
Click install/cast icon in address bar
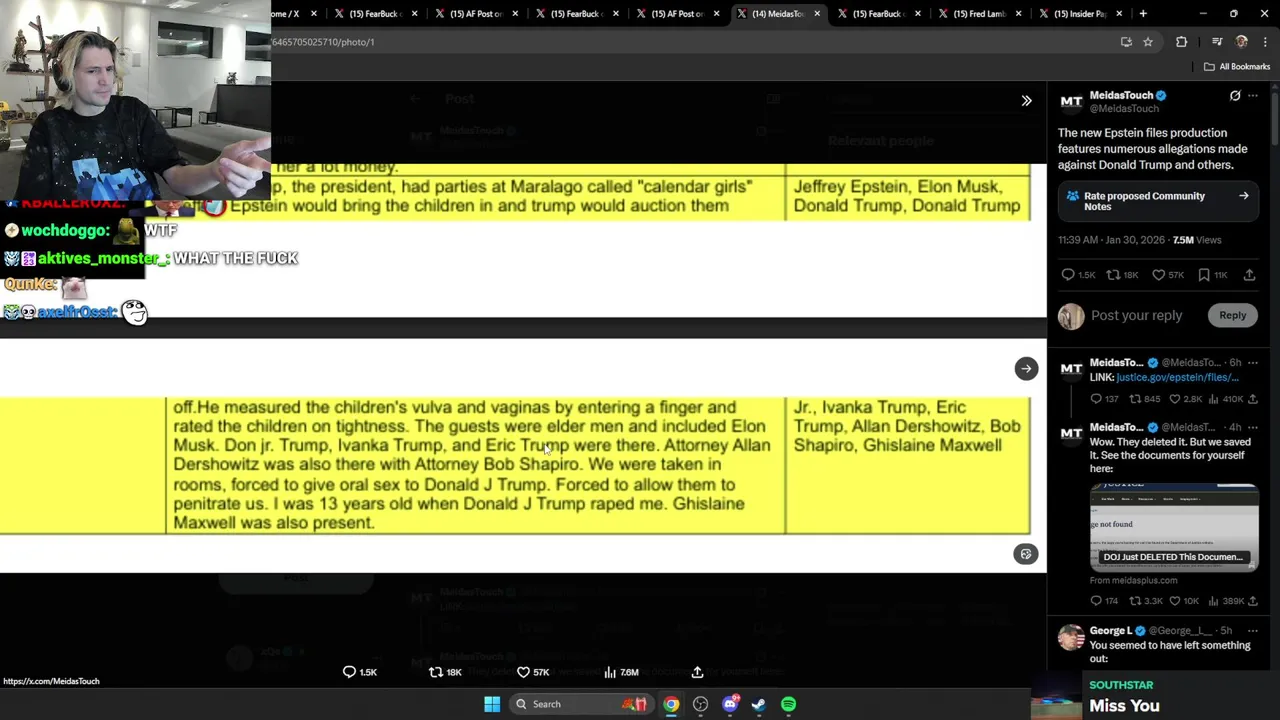point(1126,42)
